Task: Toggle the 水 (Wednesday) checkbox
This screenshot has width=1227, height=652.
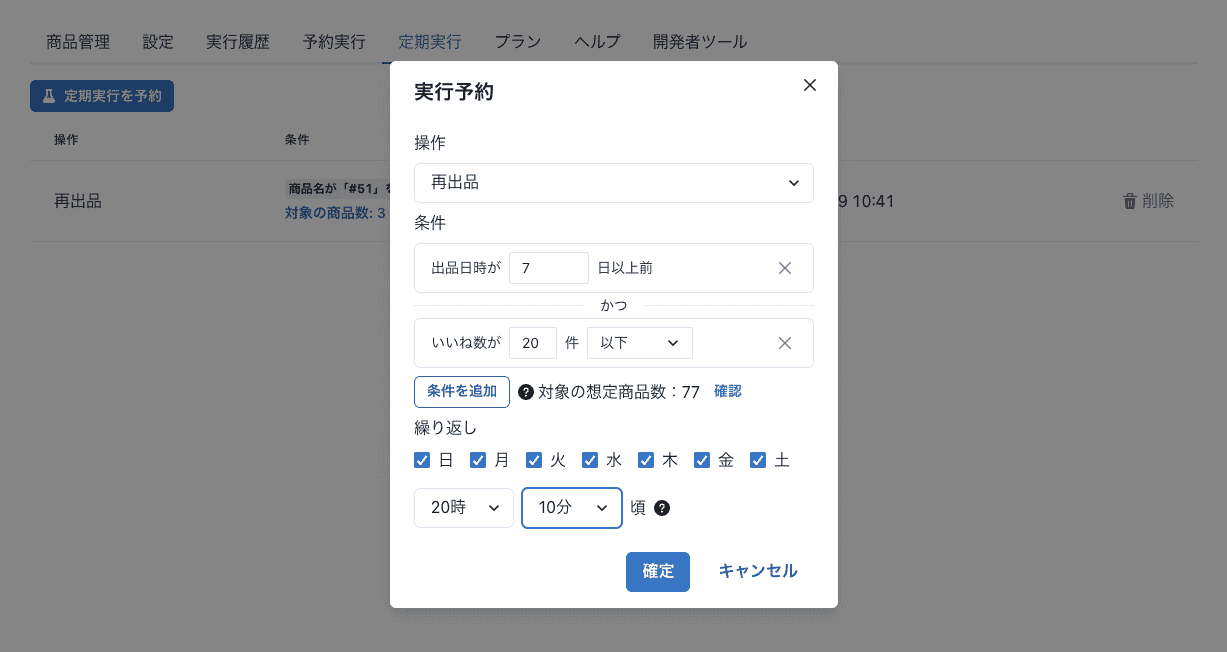Action: (x=590, y=460)
